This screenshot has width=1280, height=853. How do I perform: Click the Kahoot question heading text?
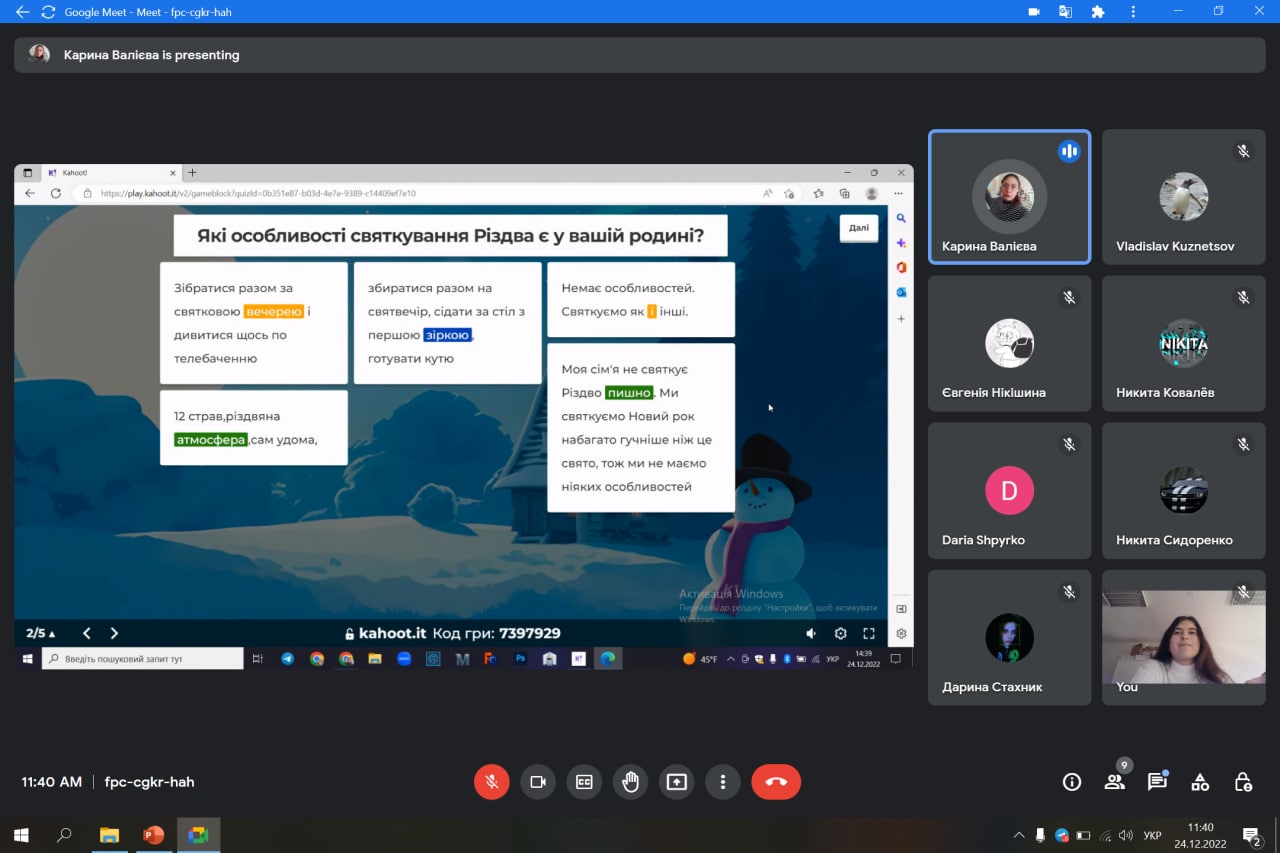[x=450, y=236]
